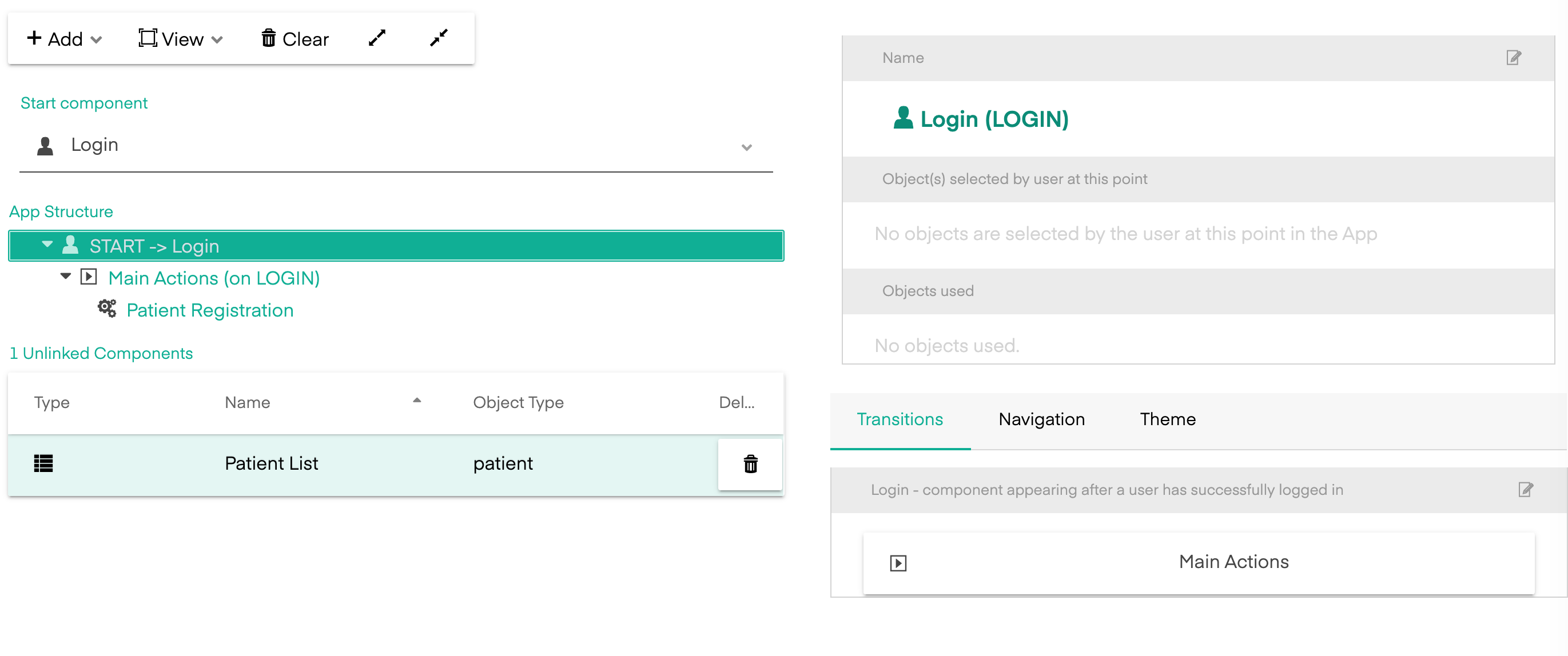Collapse the START -> Login tree node
Screen dimensions: 1568x656
[47, 245]
